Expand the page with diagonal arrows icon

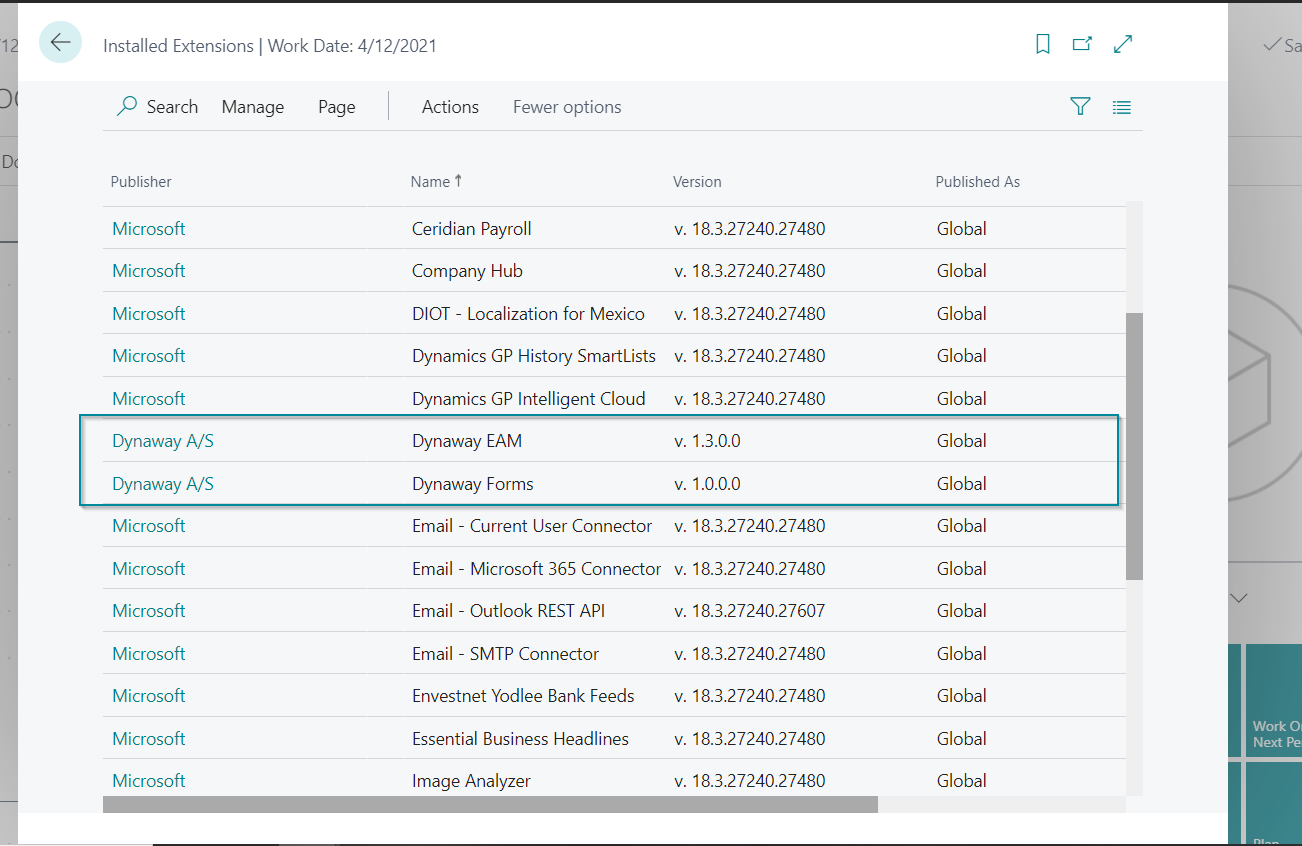click(x=1123, y=44)
